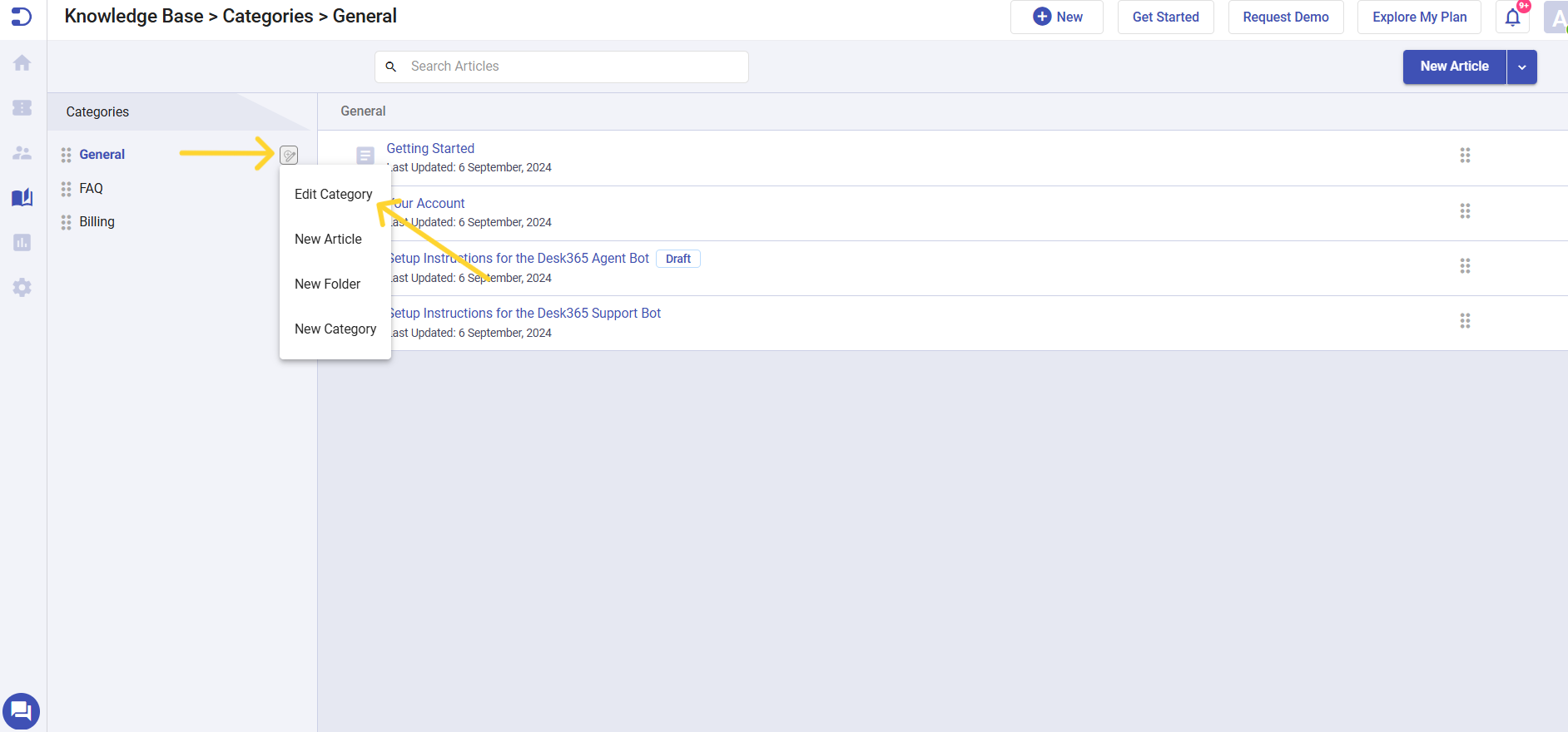Focus the Search Articles field
The image size is (1568, 732).
click(562, 67)
